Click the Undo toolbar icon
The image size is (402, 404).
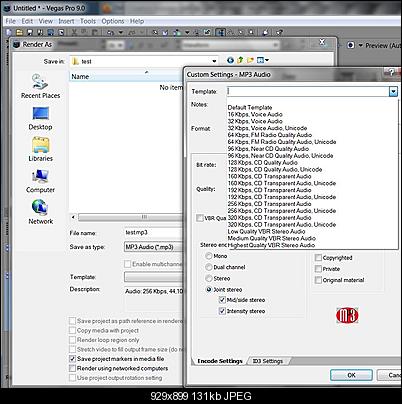(110, 32)
